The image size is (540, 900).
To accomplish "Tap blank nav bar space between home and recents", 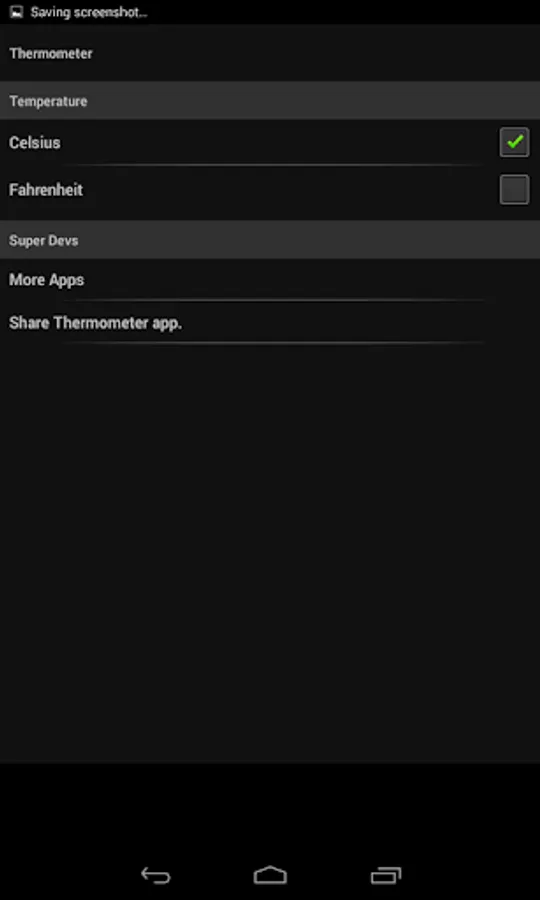I will point(328,875).
